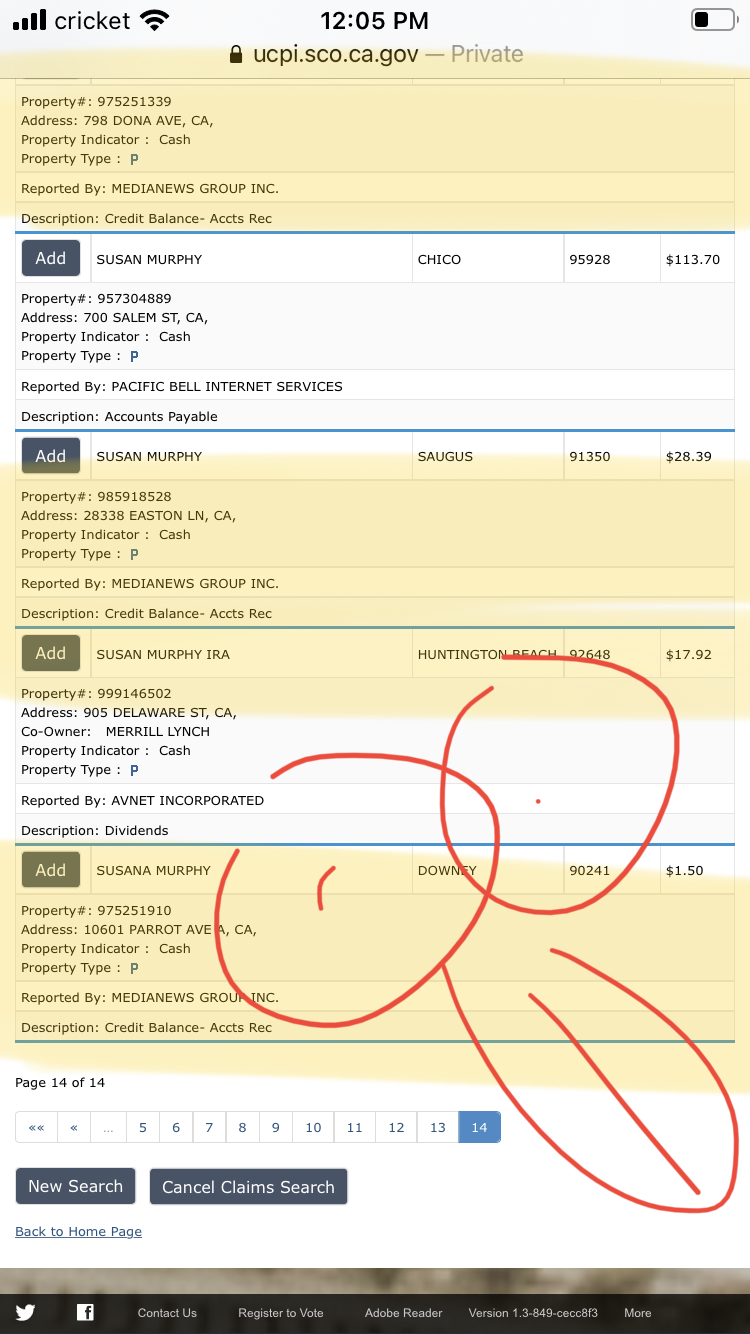Viewport: 750px width, 1334px height.
Task: Select Address 28338 EASTON LN text
Action: [x=129, y=515]
